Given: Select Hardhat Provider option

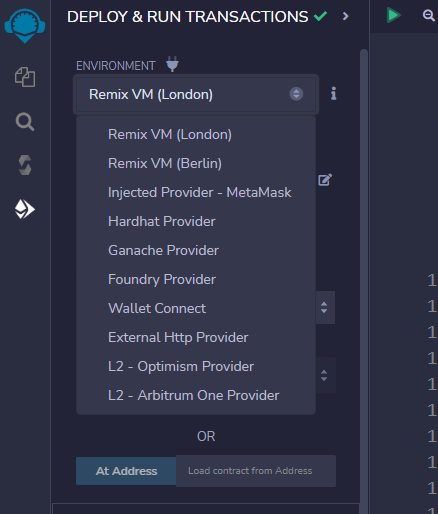Looking at the screenshot, I should coord(162,221).
